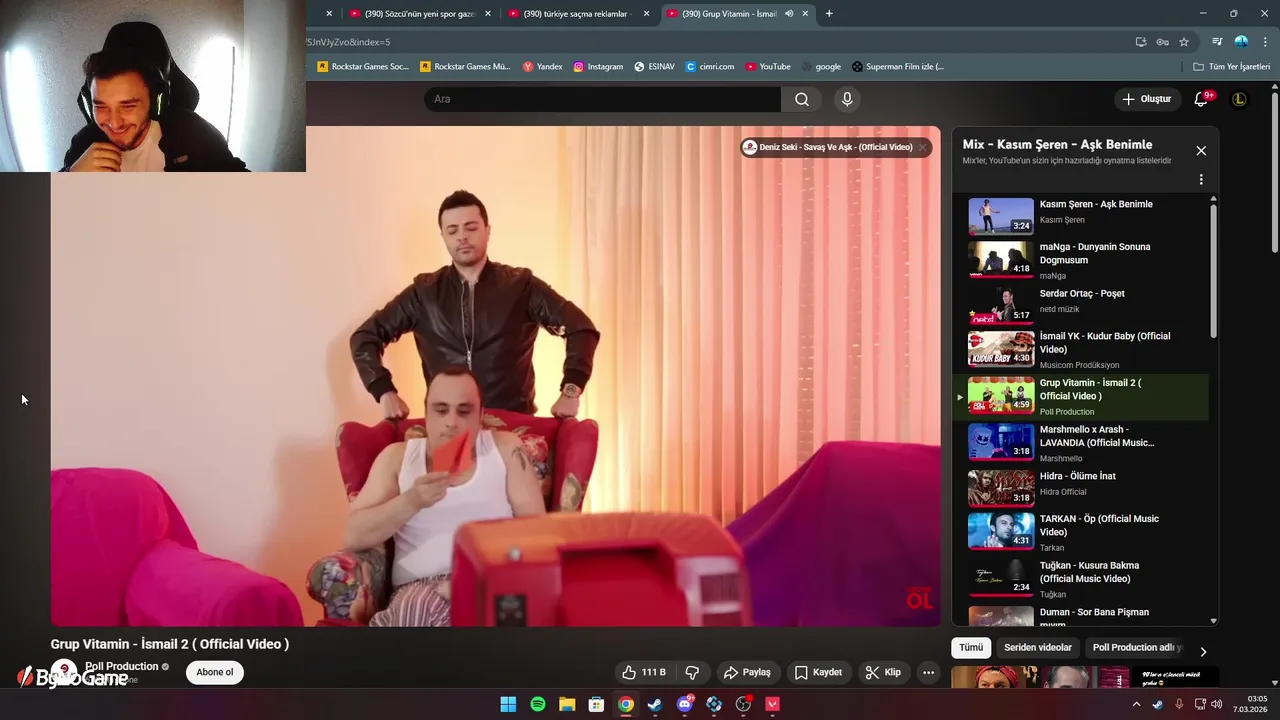Open the account avatar menu

click(1239, 99)
